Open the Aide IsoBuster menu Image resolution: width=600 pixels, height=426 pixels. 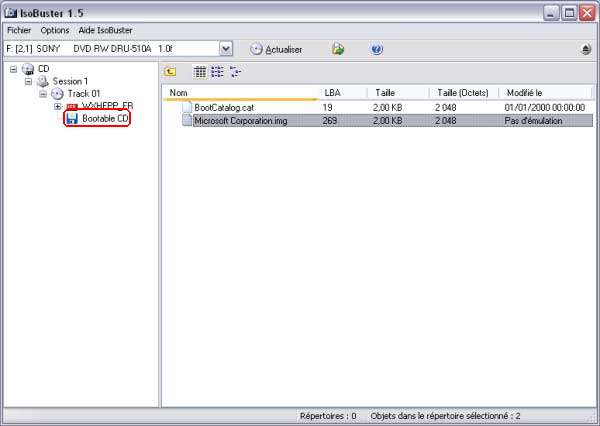(x=105, y=30)
